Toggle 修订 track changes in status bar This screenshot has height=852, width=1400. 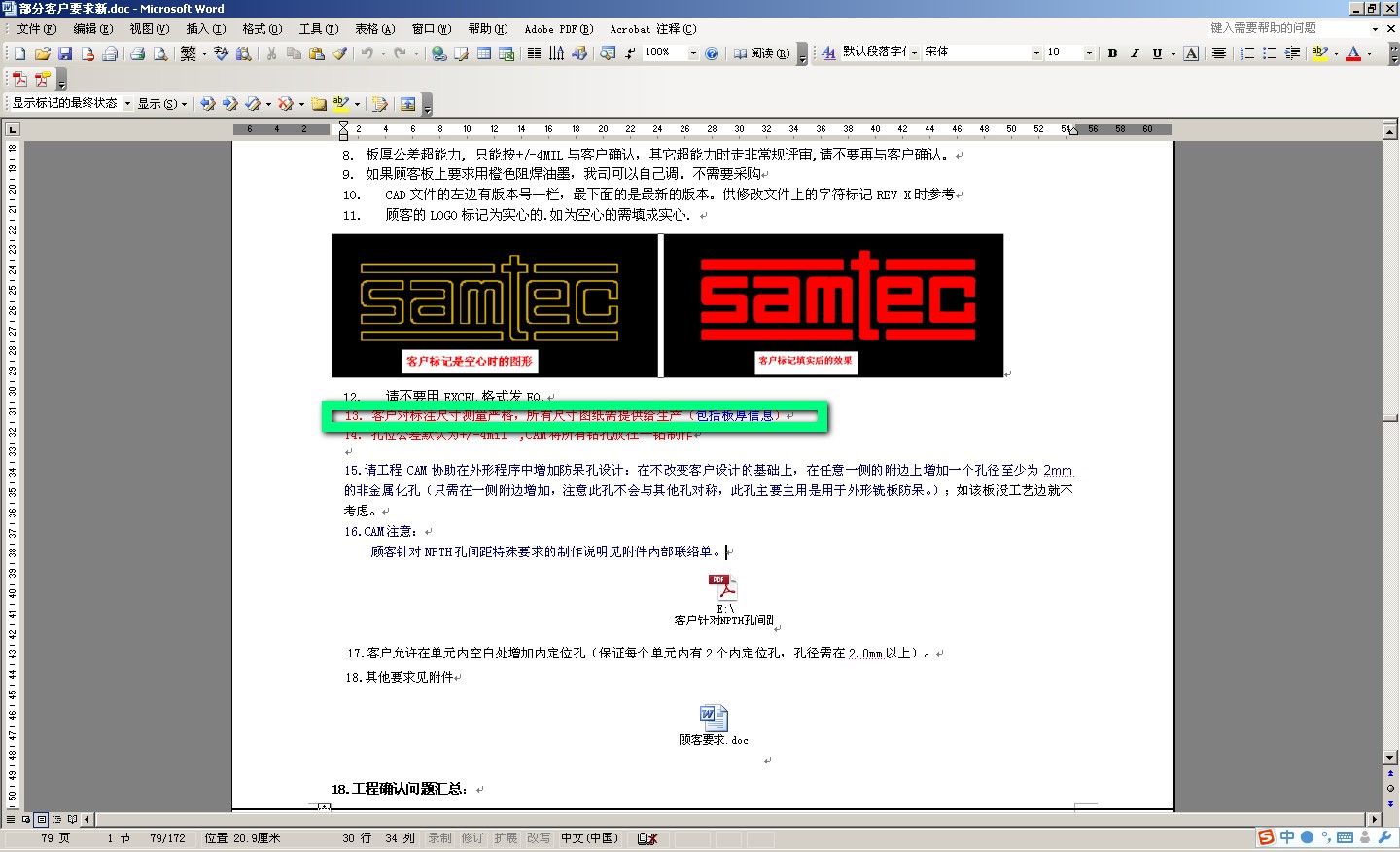click(472, 838)
